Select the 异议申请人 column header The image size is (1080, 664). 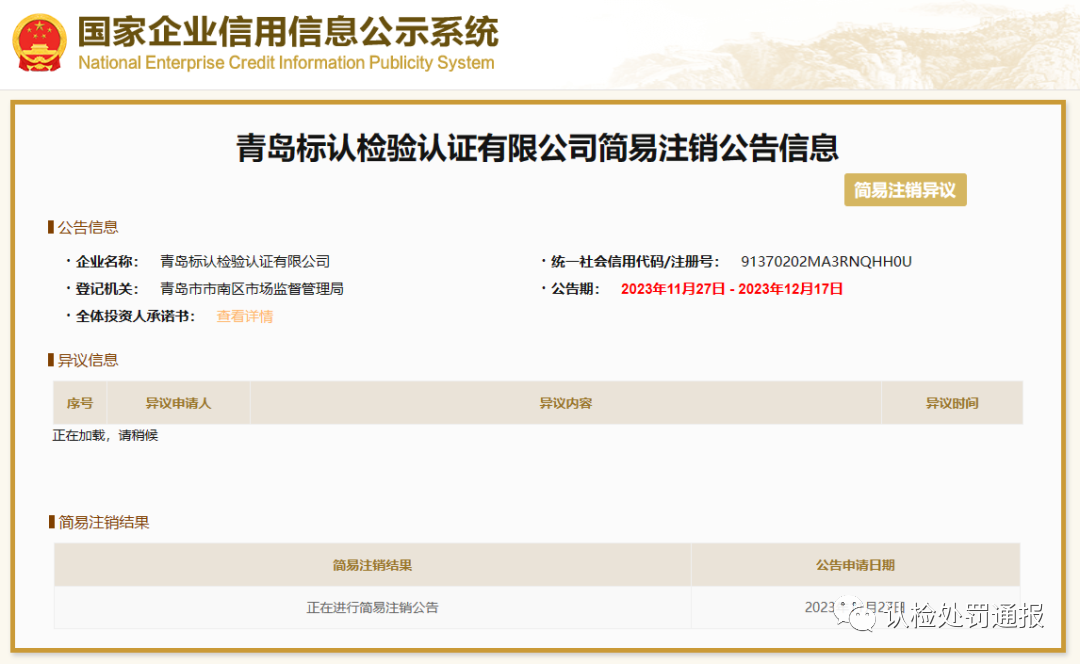click(178, 403)
